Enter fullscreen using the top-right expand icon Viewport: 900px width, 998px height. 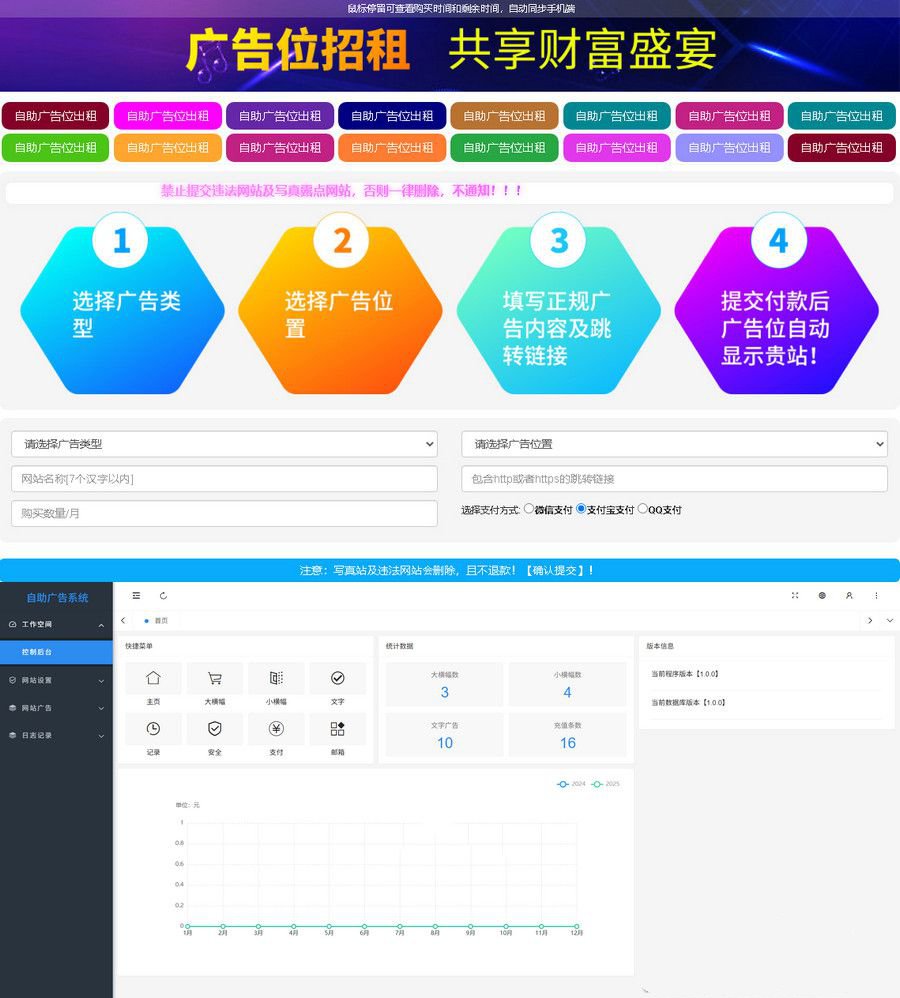[795, 595]
